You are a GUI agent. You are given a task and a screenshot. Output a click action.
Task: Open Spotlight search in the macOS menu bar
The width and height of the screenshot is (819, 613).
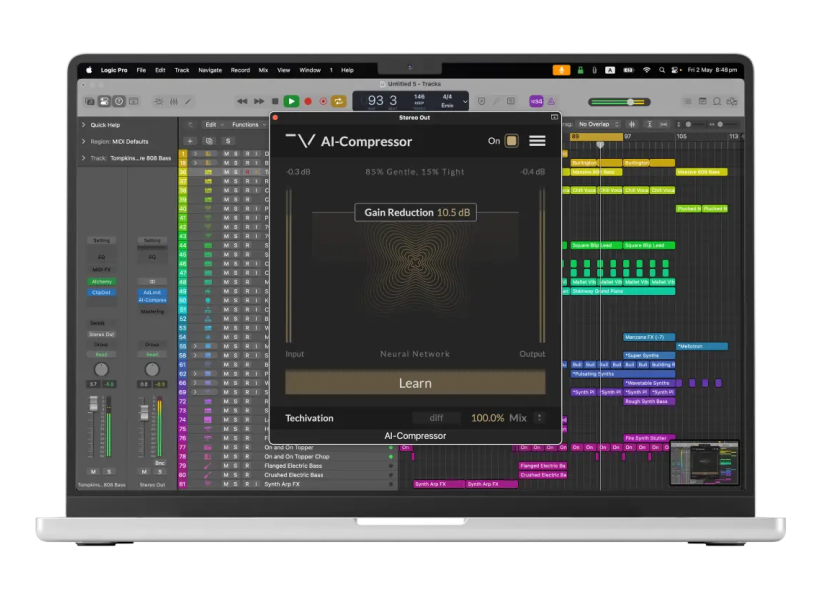tap(662, 70)
